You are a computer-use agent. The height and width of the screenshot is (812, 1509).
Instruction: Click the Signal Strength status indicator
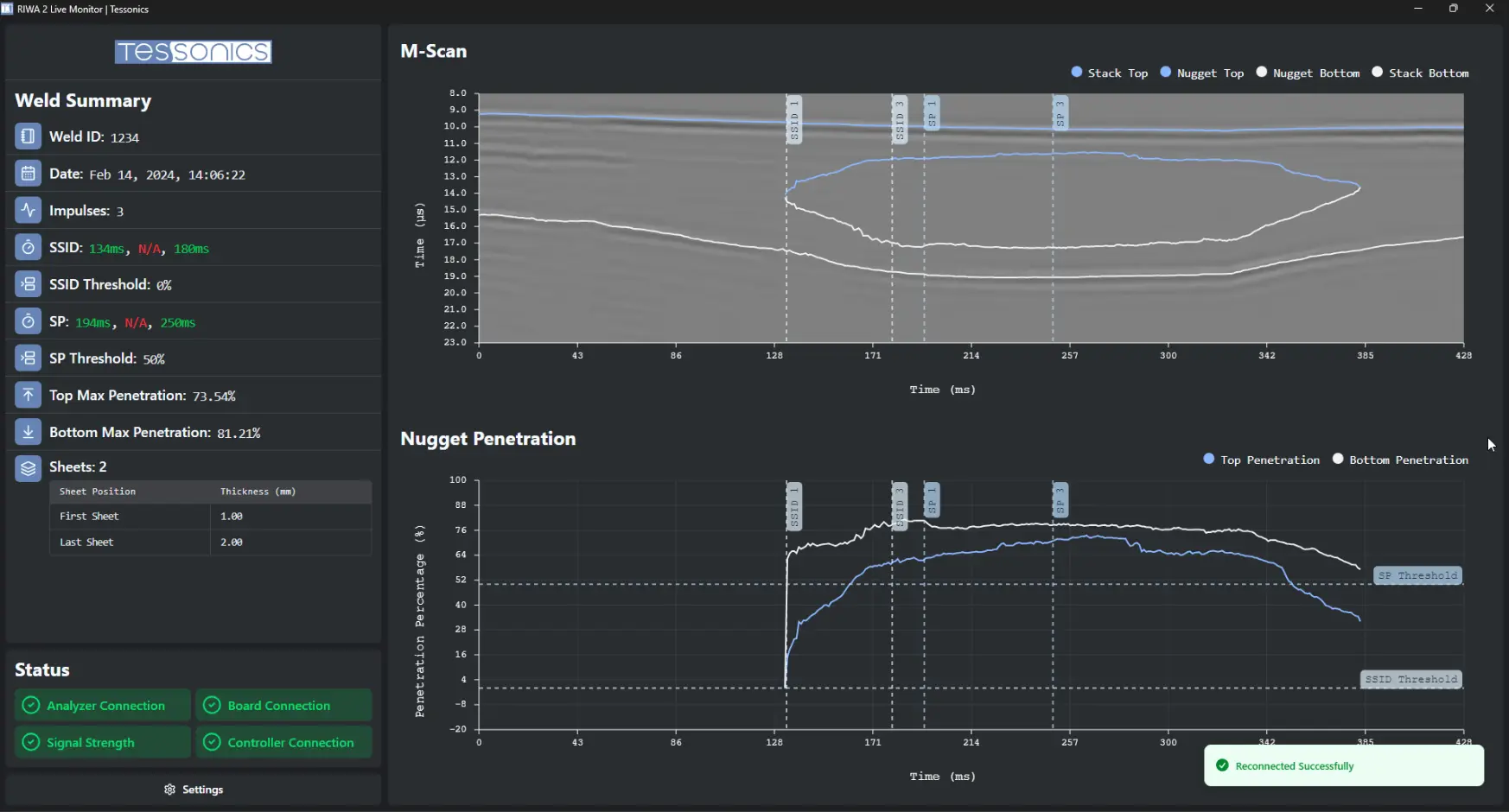pos(103,743)
